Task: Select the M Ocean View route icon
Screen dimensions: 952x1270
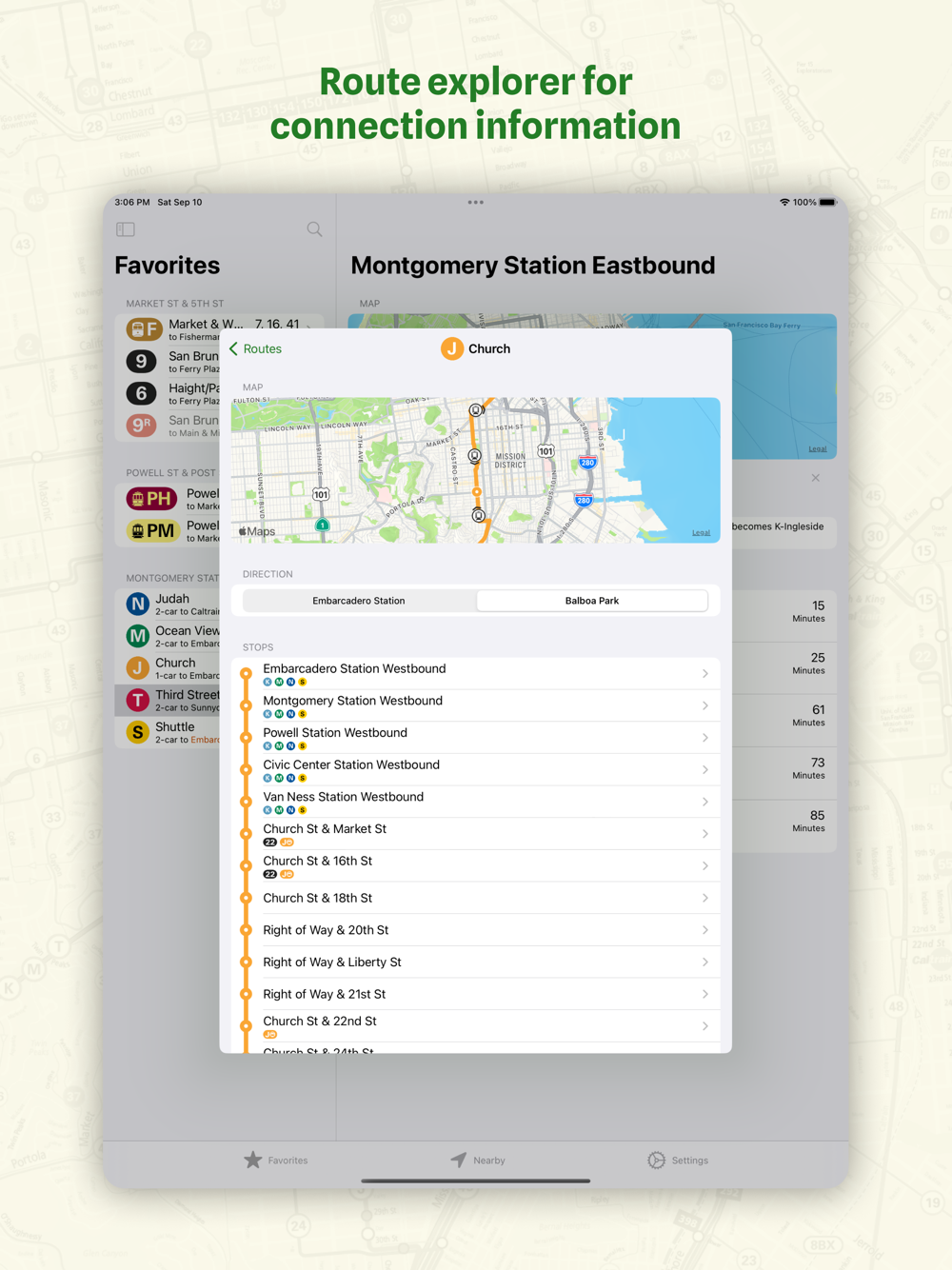Action: pyautogui.click(x=138, y=636)
